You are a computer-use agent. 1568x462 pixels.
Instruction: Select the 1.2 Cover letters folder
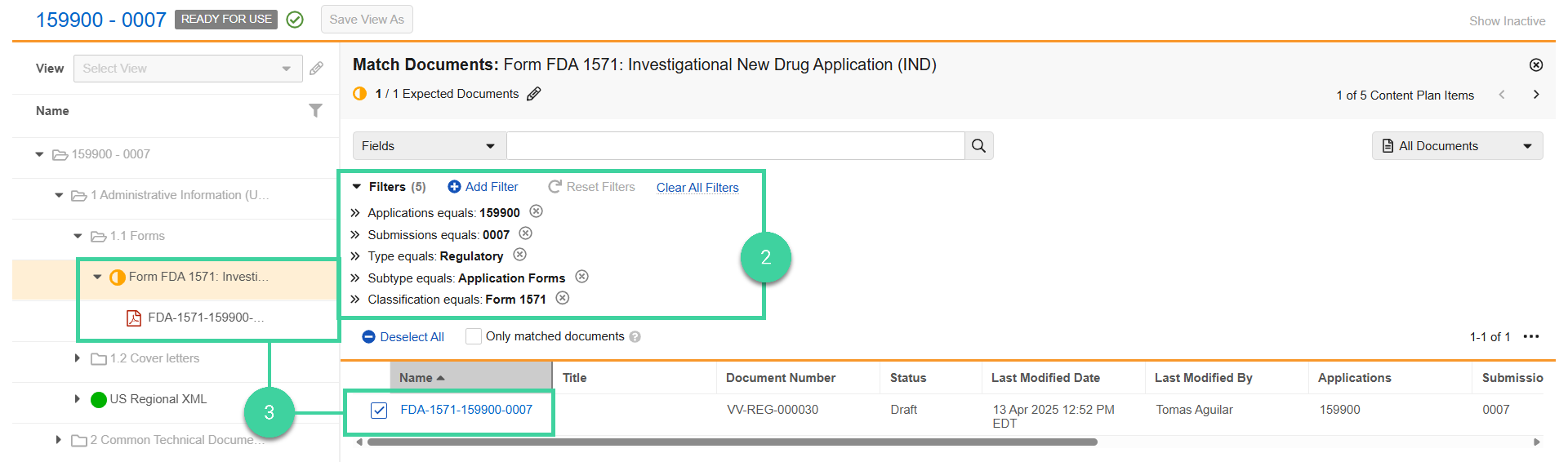pyautogui.click(x=154, y=358)
